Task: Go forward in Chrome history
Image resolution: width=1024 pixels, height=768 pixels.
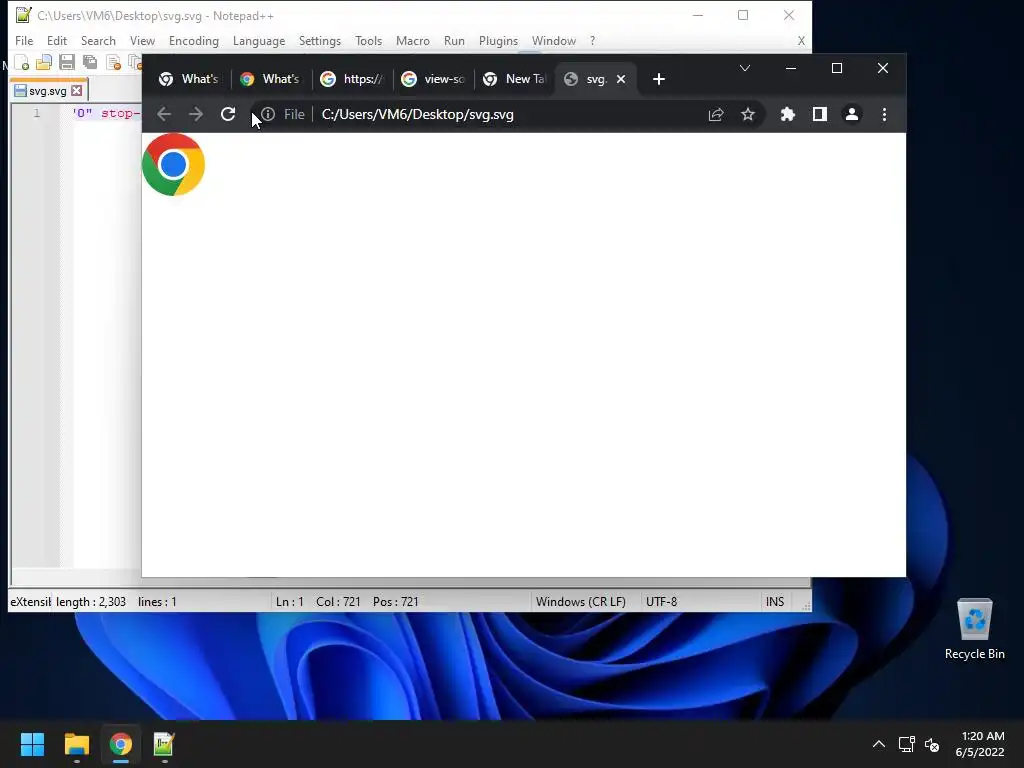Action: point(196,114)
